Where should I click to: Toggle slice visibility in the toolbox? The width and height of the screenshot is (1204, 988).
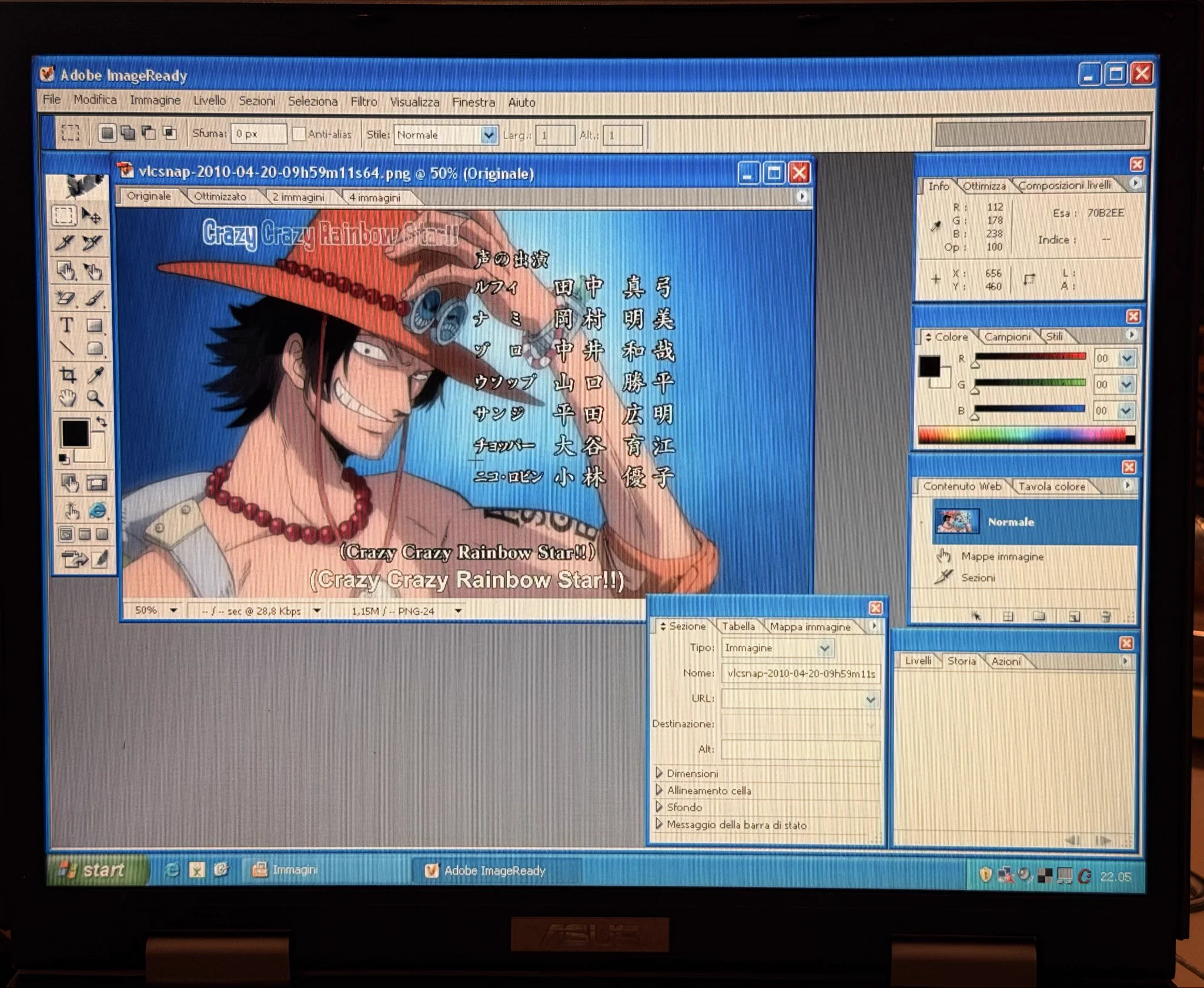click(x=97, y=483)
